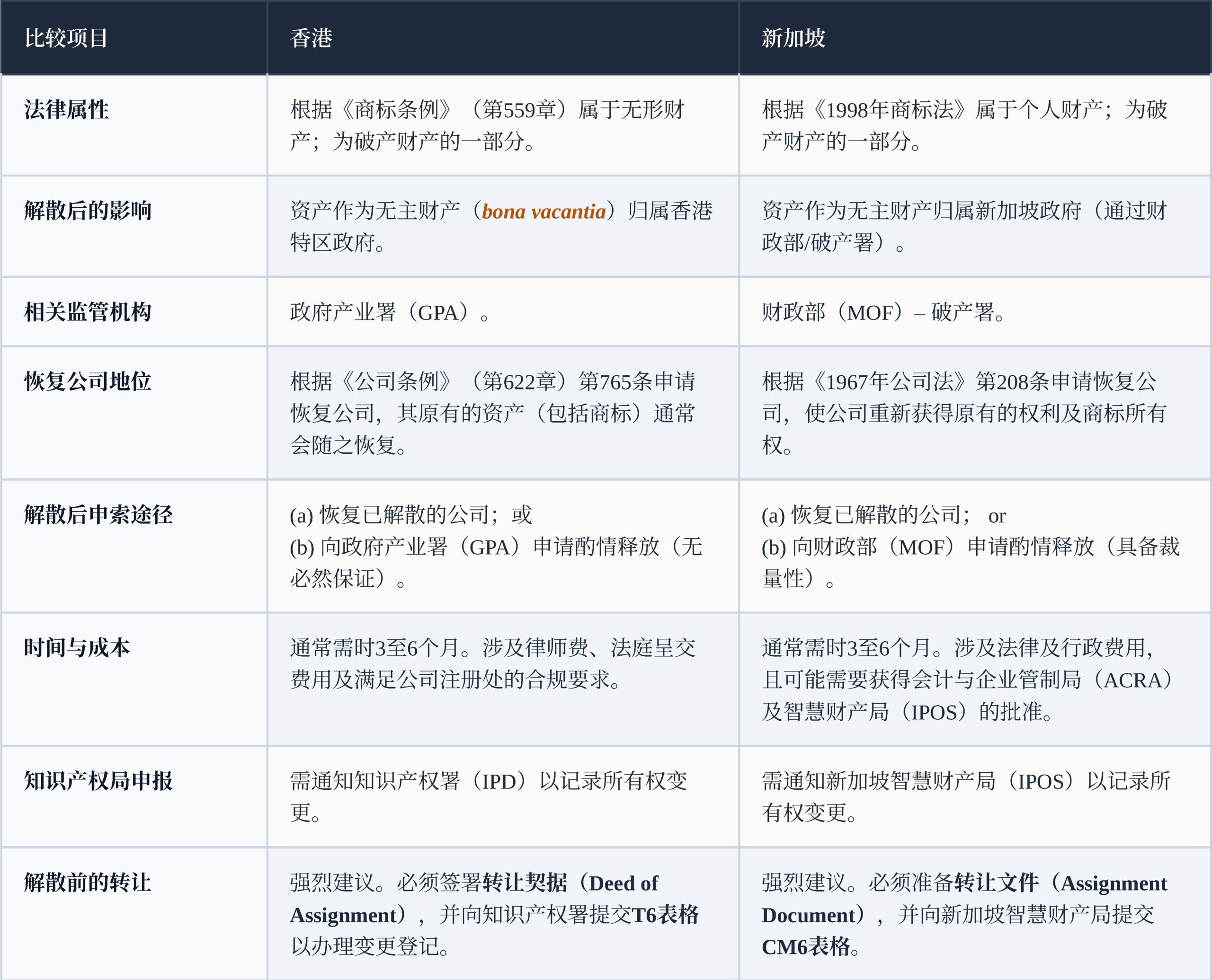1212x980 pixels.
Task: Click the italic bona vacantia text
Action: [544, 212]
